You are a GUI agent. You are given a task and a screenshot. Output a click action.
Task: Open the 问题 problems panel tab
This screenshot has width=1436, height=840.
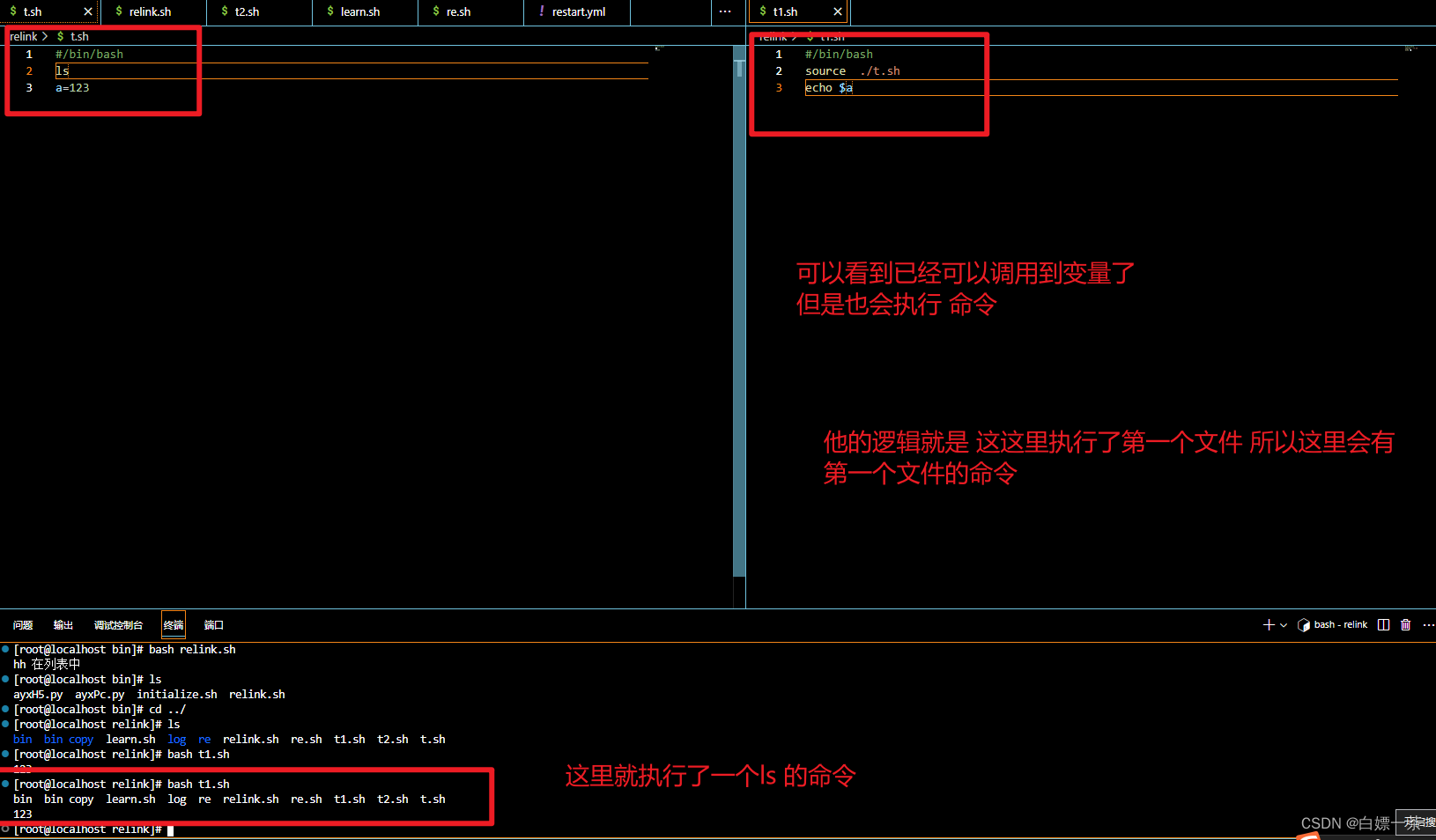coord(23,625)
